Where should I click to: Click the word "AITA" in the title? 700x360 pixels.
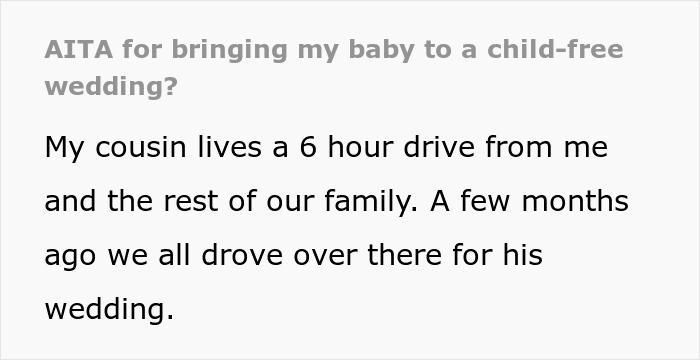pos(79,49)
